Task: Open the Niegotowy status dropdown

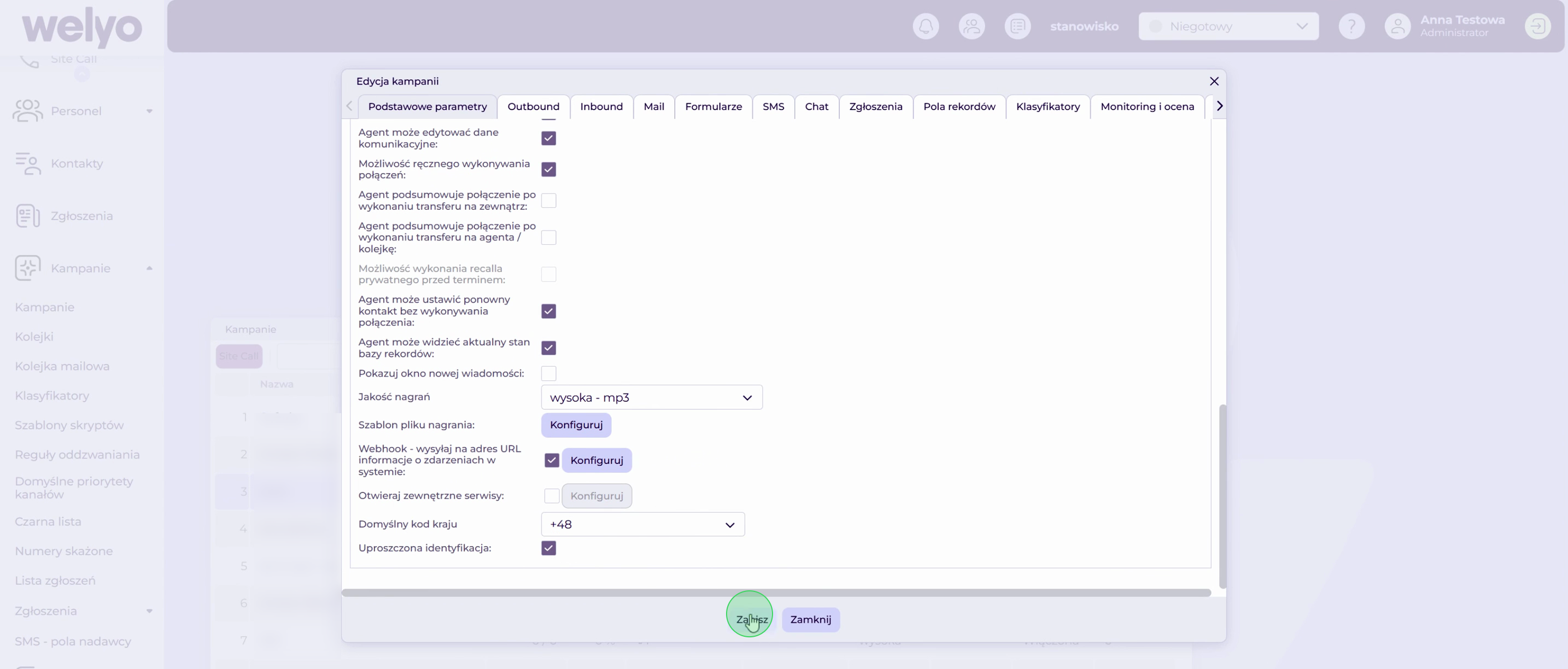Action: (x=1228, y=26)
